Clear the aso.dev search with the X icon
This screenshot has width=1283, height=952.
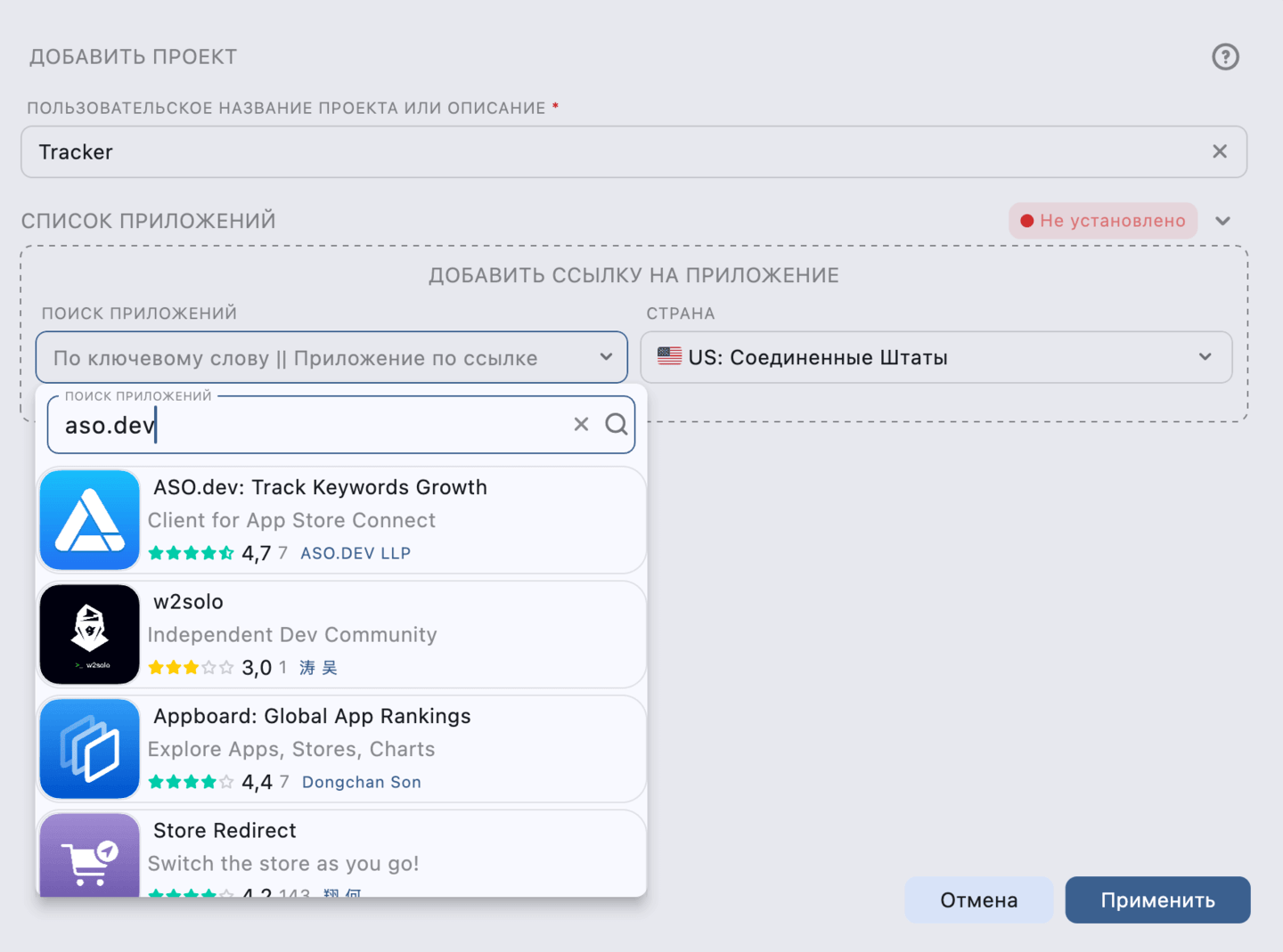(581, 424)
